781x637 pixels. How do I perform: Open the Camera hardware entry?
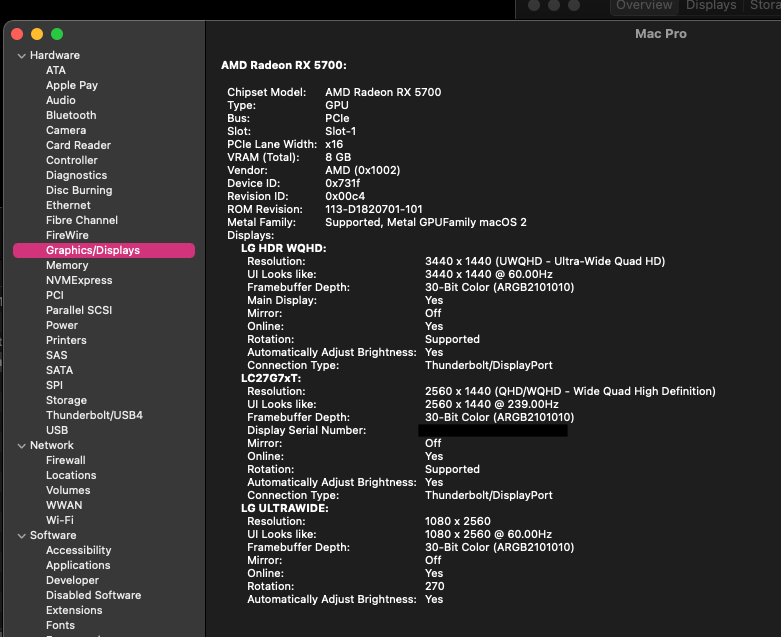(66, 130)
